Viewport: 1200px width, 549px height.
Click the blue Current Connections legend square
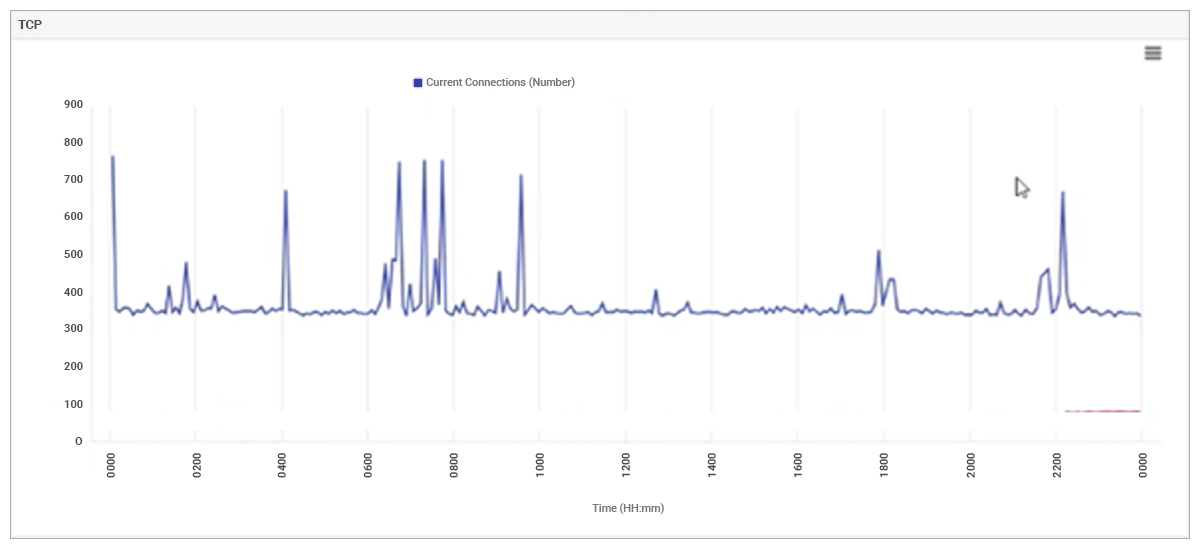(x=418, y=82)
